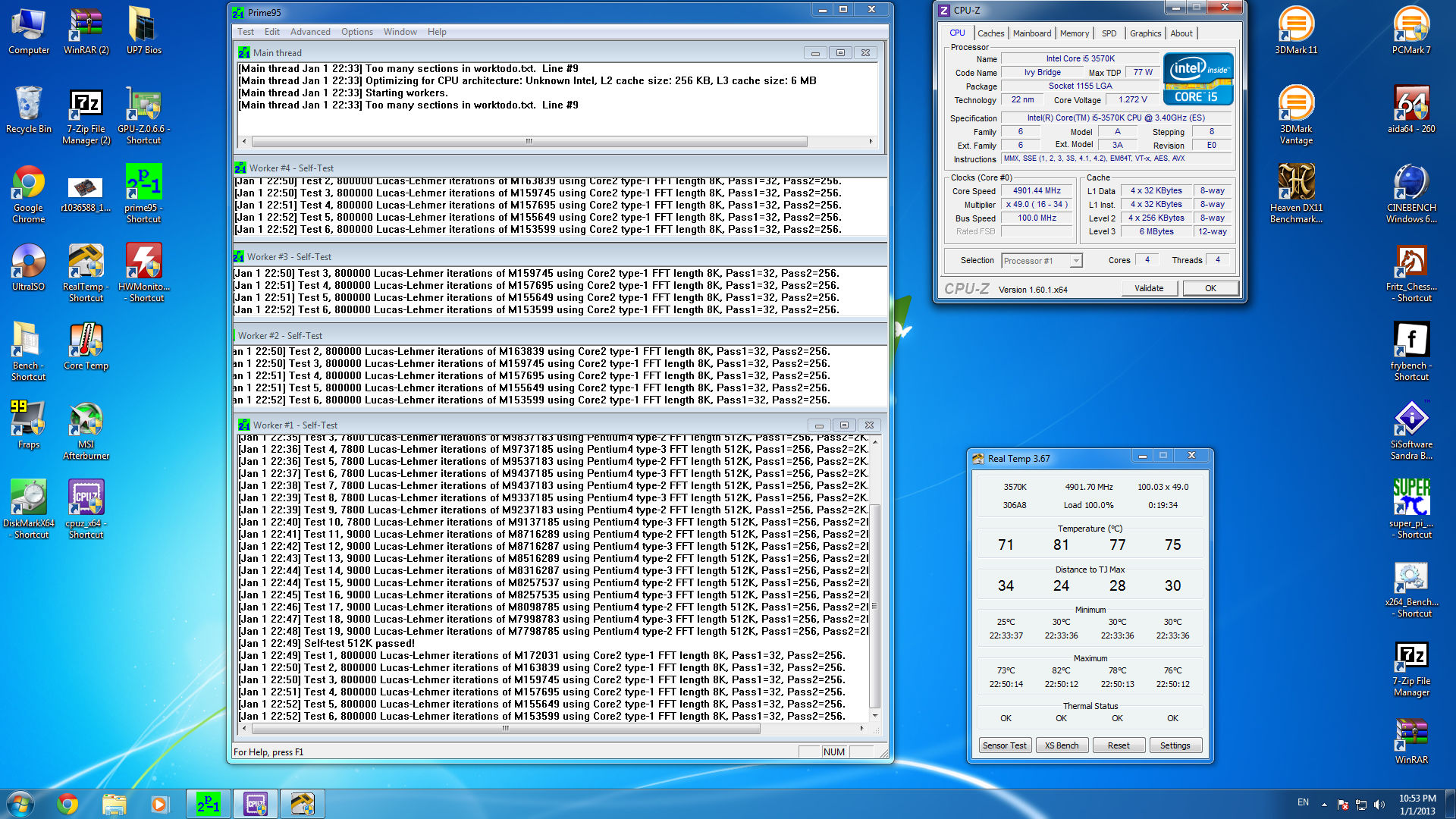This screenshot has width=1456, height=819.
Task: Launch SiSoftware Sandra desktop icon
Action: point(1411,431)
